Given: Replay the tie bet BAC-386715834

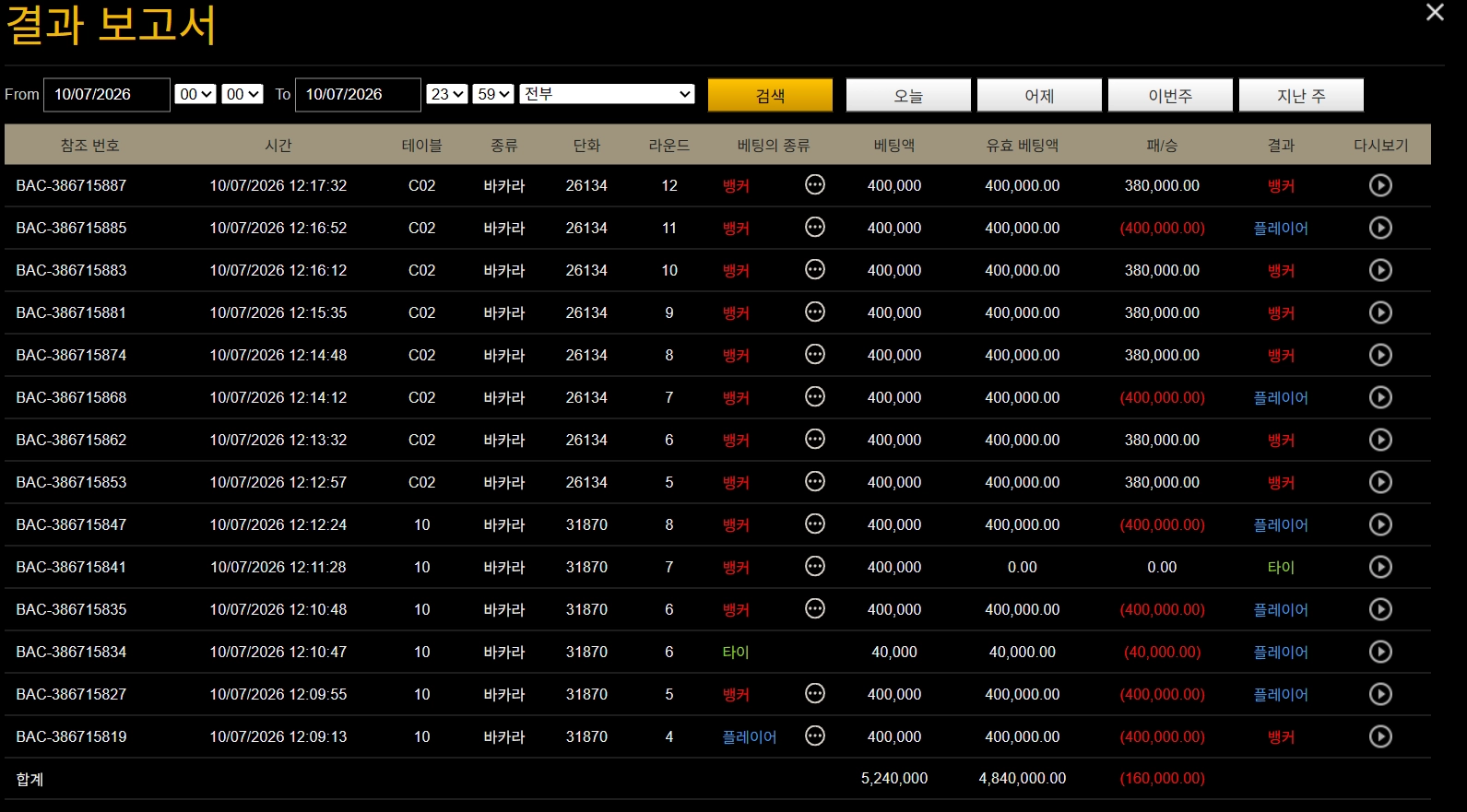Looking at the screenshot, I should point(1380,652).
